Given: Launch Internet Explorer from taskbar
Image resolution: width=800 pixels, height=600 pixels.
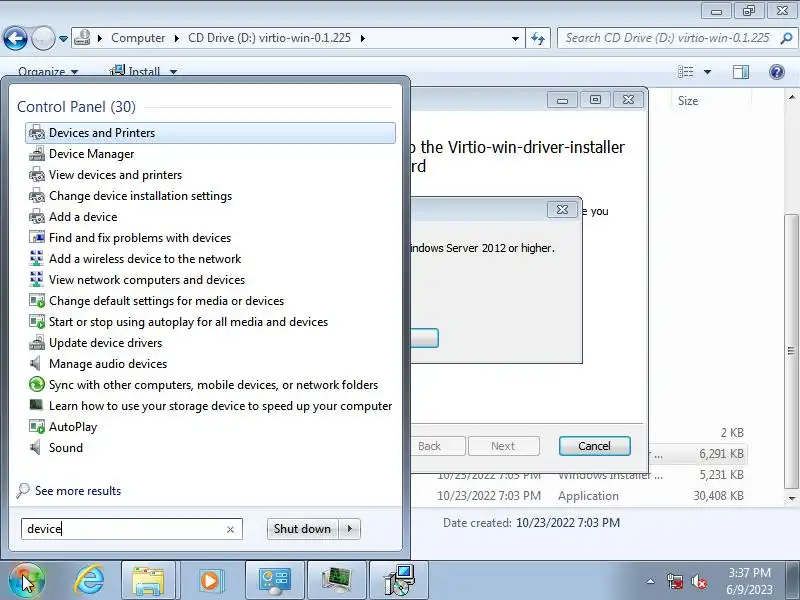Looking at the screenshot, I should point(90,581).
